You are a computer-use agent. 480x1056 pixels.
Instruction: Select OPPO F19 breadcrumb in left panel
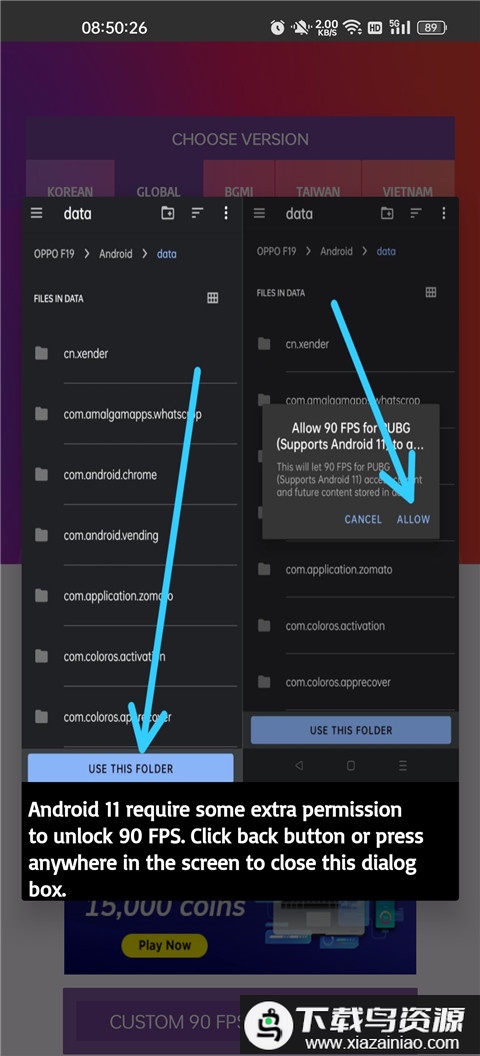pos(54,254)
